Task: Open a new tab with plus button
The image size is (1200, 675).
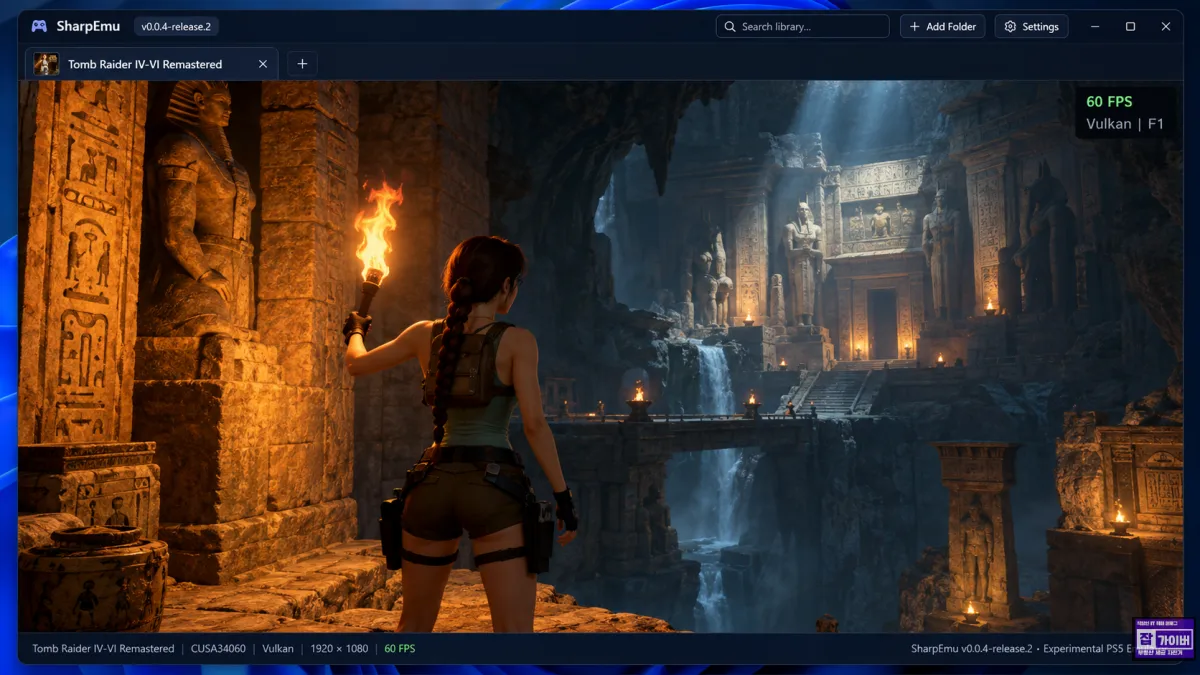Action: tap(302, 64)
